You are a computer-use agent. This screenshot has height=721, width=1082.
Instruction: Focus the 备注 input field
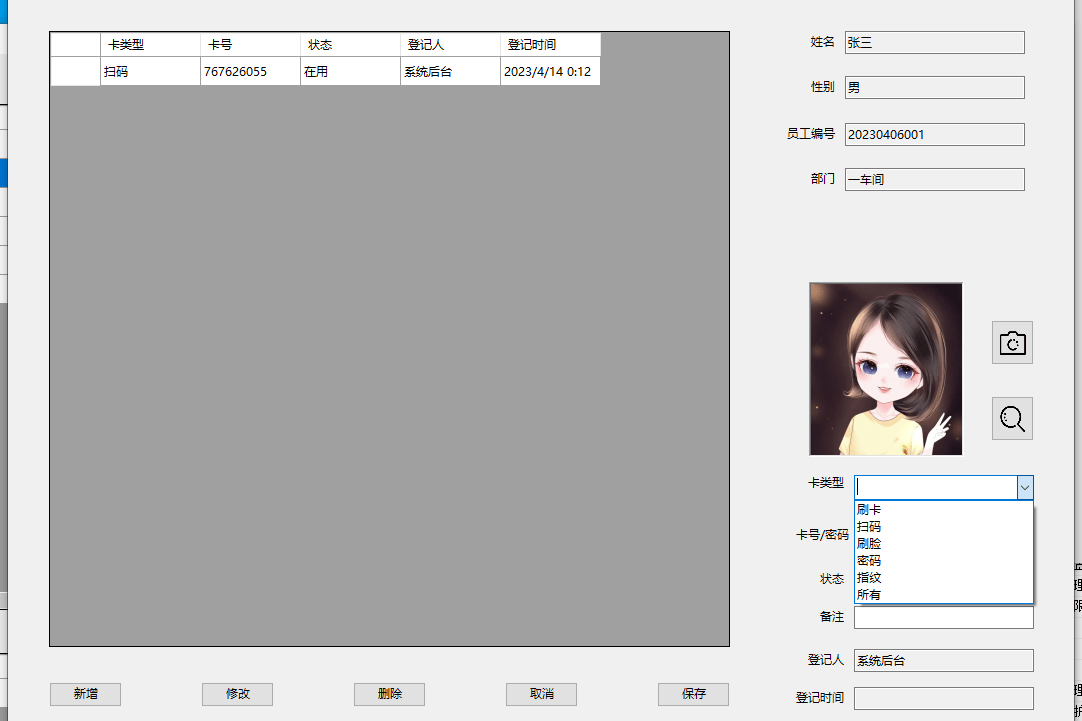943,618
